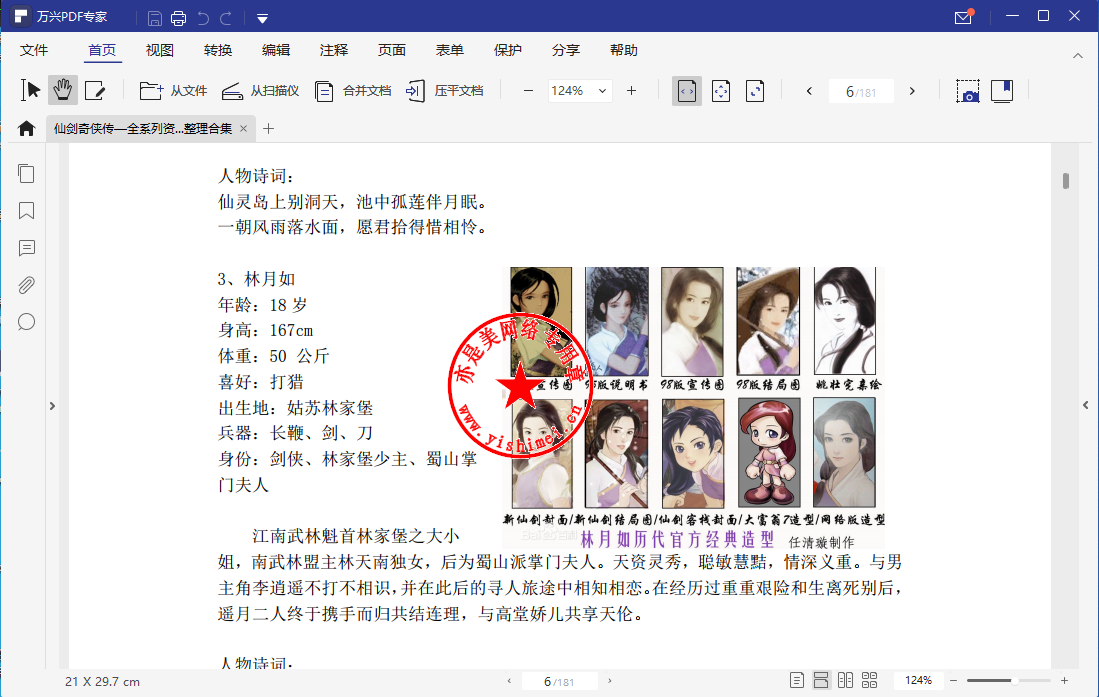Open the quick access customize dropdown
This screenshot has height=697, width=1099.
(x=262, y=18)
